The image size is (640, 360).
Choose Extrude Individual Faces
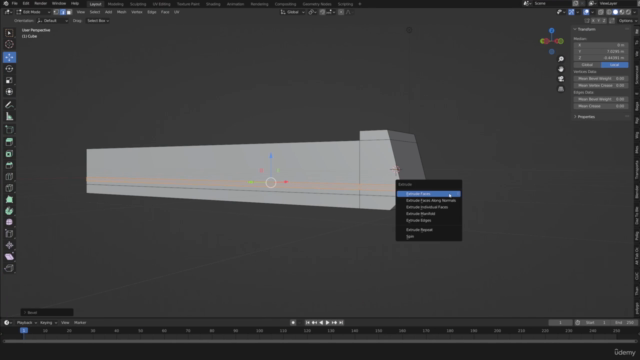click(429, 207)
